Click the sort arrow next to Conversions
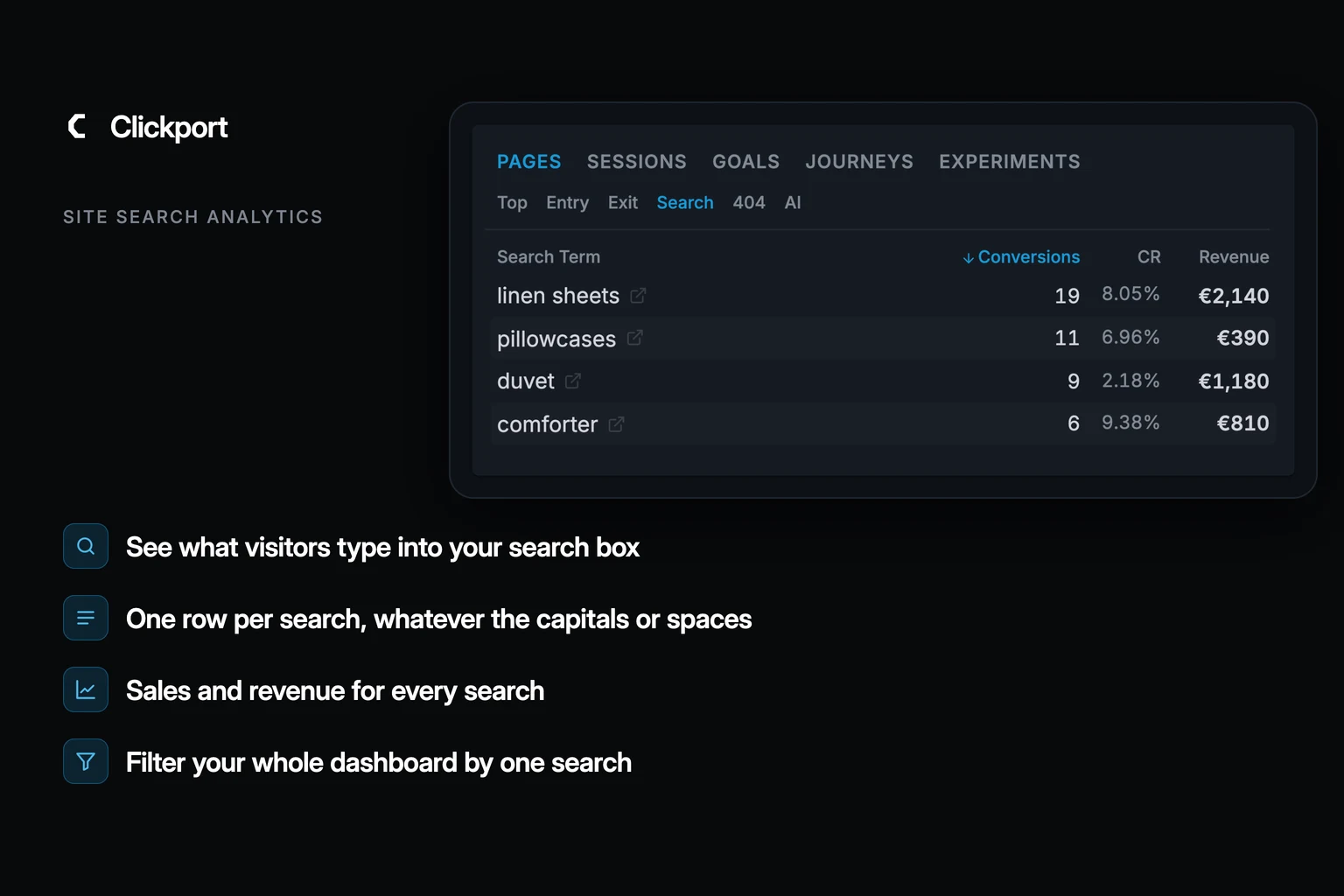 968,258
